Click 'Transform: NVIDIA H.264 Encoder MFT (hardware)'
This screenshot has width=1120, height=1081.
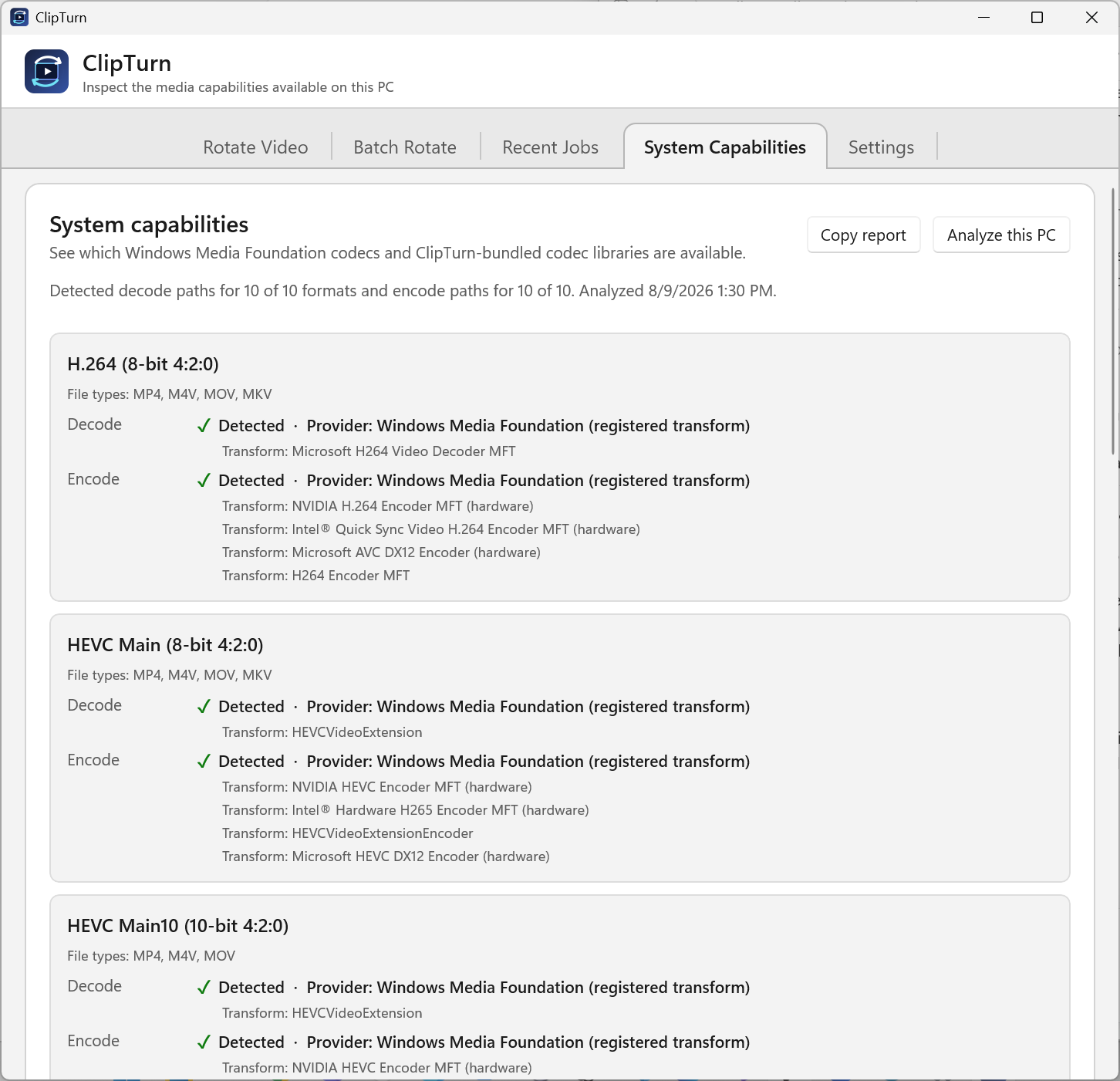[x=378, y=506]
